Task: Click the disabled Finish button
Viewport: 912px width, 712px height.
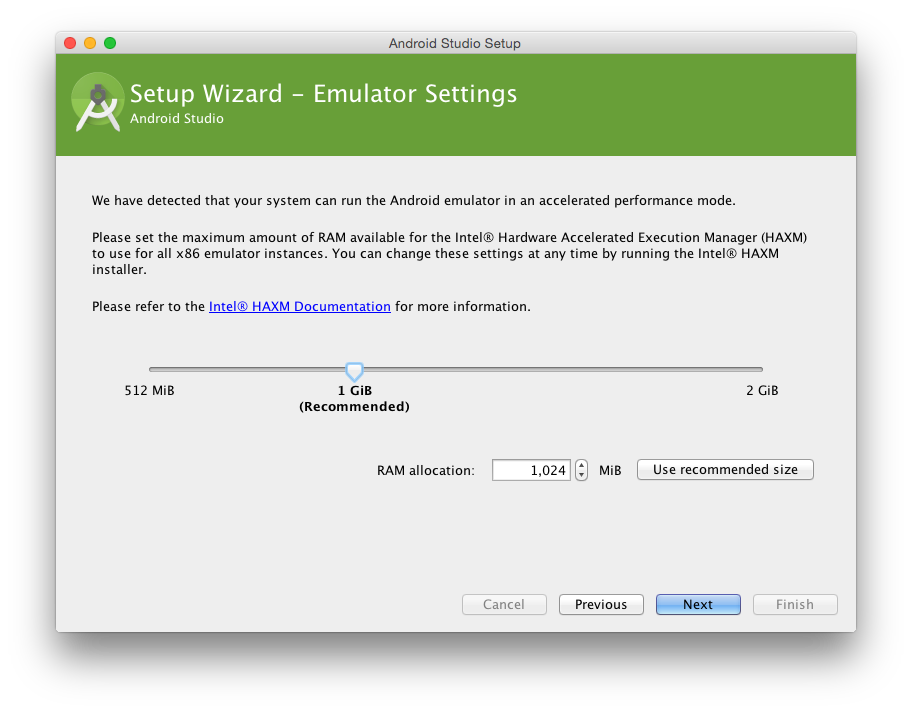Action: click(x=795, y=604)
